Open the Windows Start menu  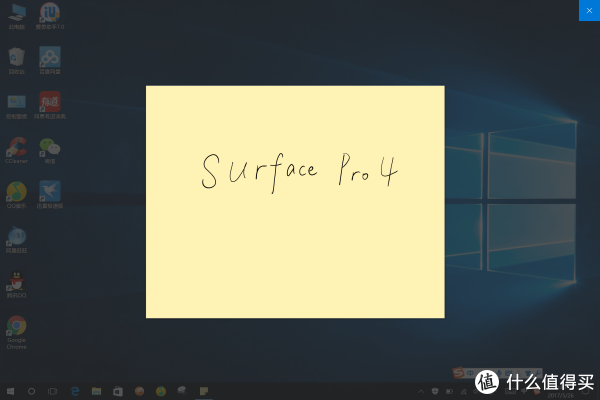[10, 391]
